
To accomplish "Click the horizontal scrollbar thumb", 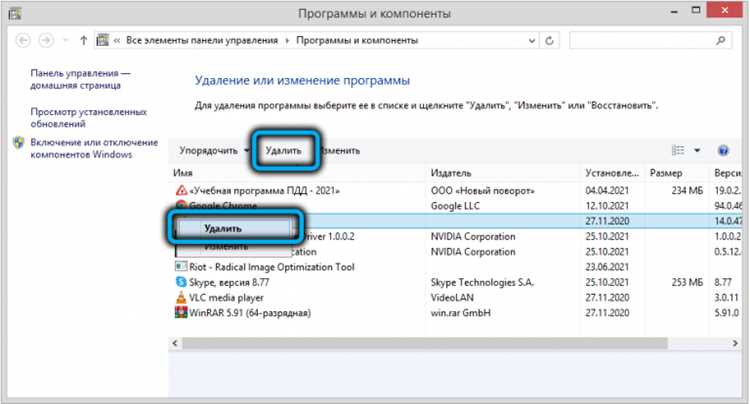I will pyautogui.click(x=425, y=343).
